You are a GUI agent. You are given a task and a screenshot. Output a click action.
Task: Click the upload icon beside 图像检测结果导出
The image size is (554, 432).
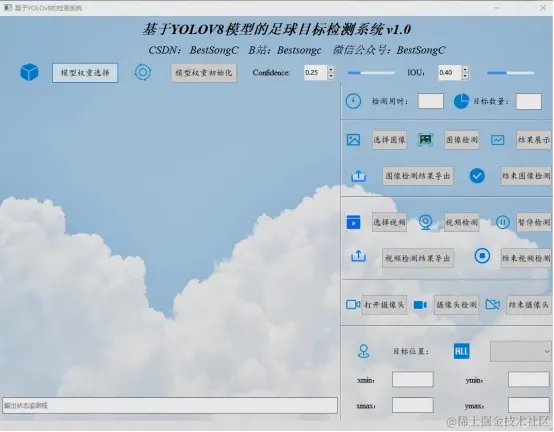[358, 176]
